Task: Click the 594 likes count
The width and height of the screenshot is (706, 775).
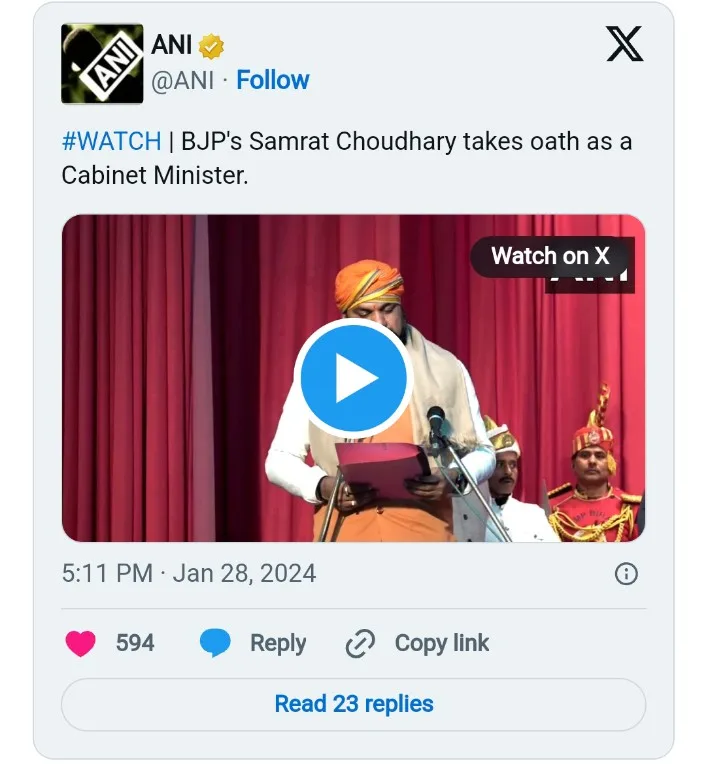Action: click(135, 643)
